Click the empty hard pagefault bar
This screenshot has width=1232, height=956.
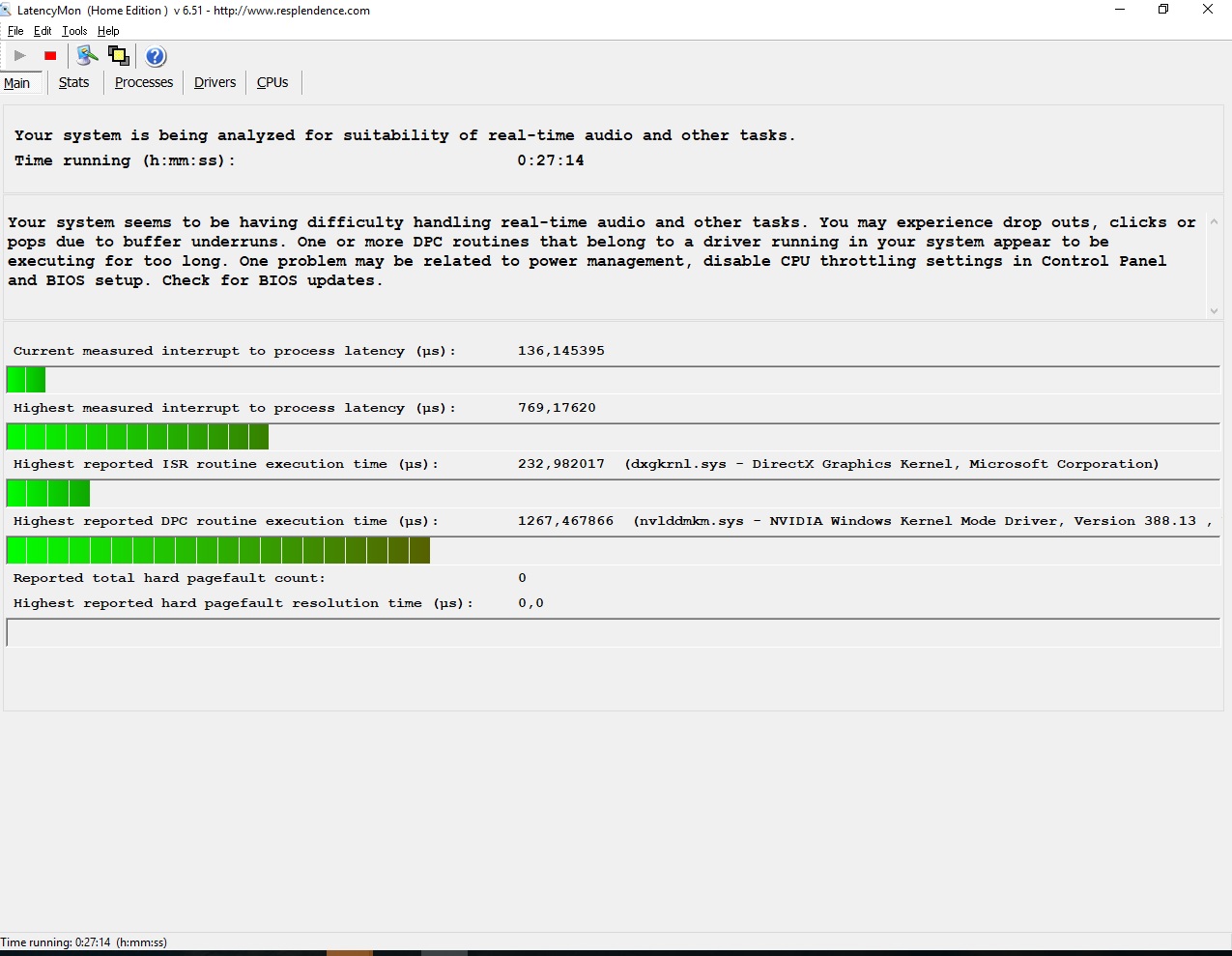click(x=614, y=633)
